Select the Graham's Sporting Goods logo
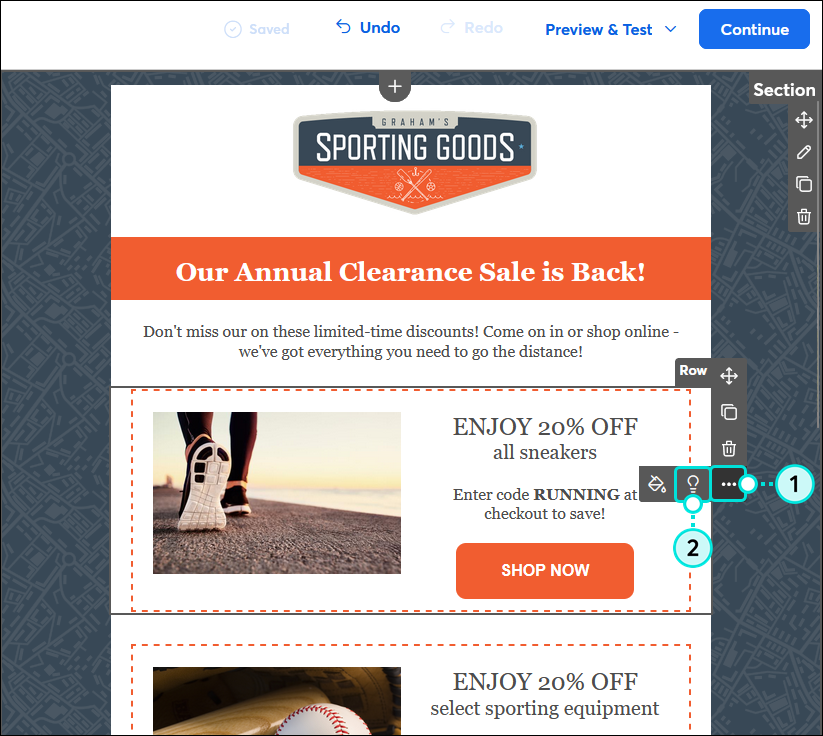The image size is (823, 736). (x=415, y=162)
